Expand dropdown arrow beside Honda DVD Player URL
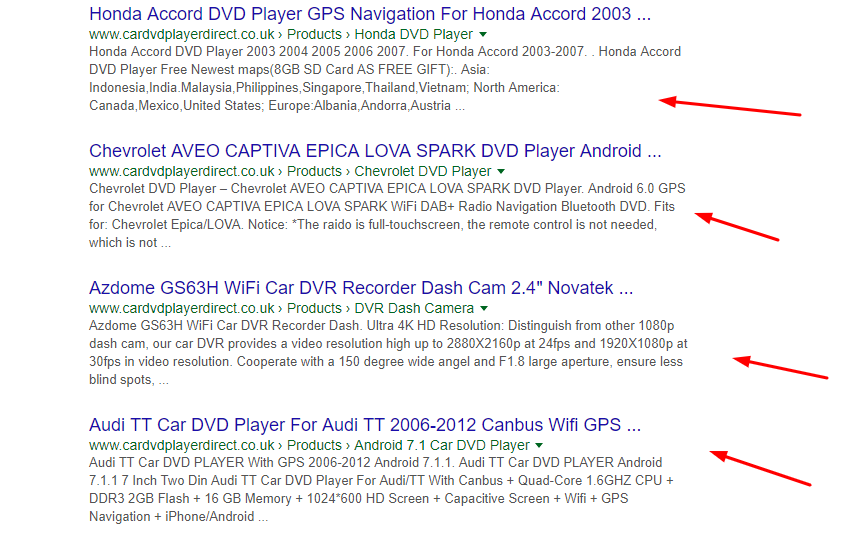The width and height of the screenshot is (844, 542). coord(483,34)
